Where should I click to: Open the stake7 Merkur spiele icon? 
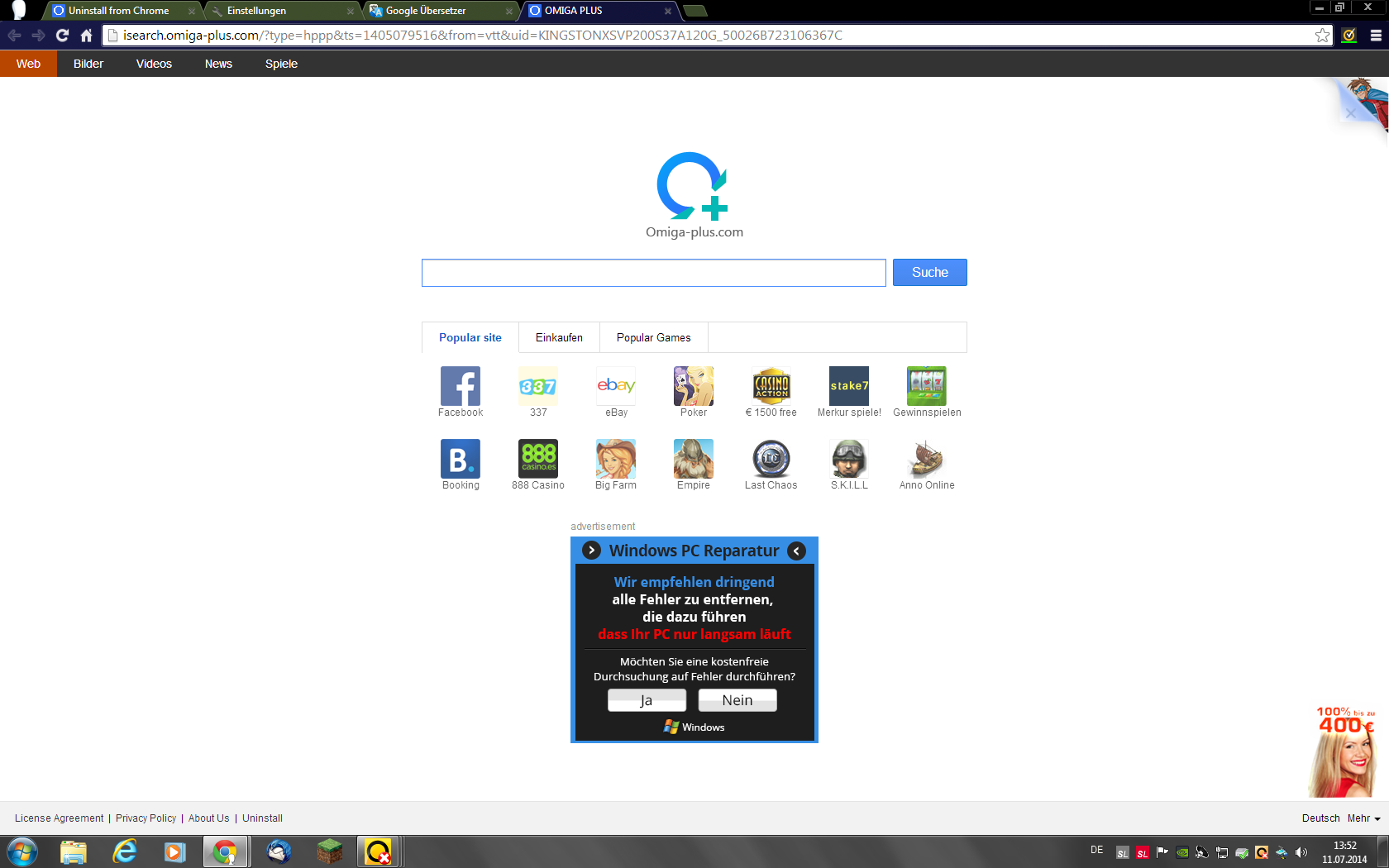849,386
